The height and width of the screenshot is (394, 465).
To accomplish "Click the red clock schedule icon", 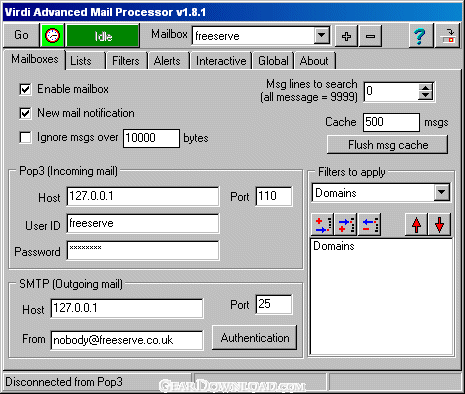I will pos(52,35).
